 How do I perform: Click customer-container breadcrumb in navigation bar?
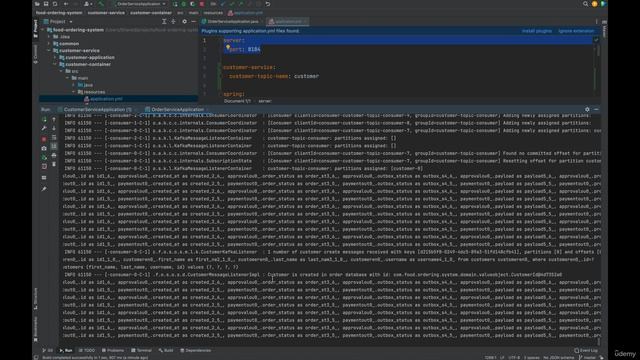pyautogui.click(x=151, y=13)
